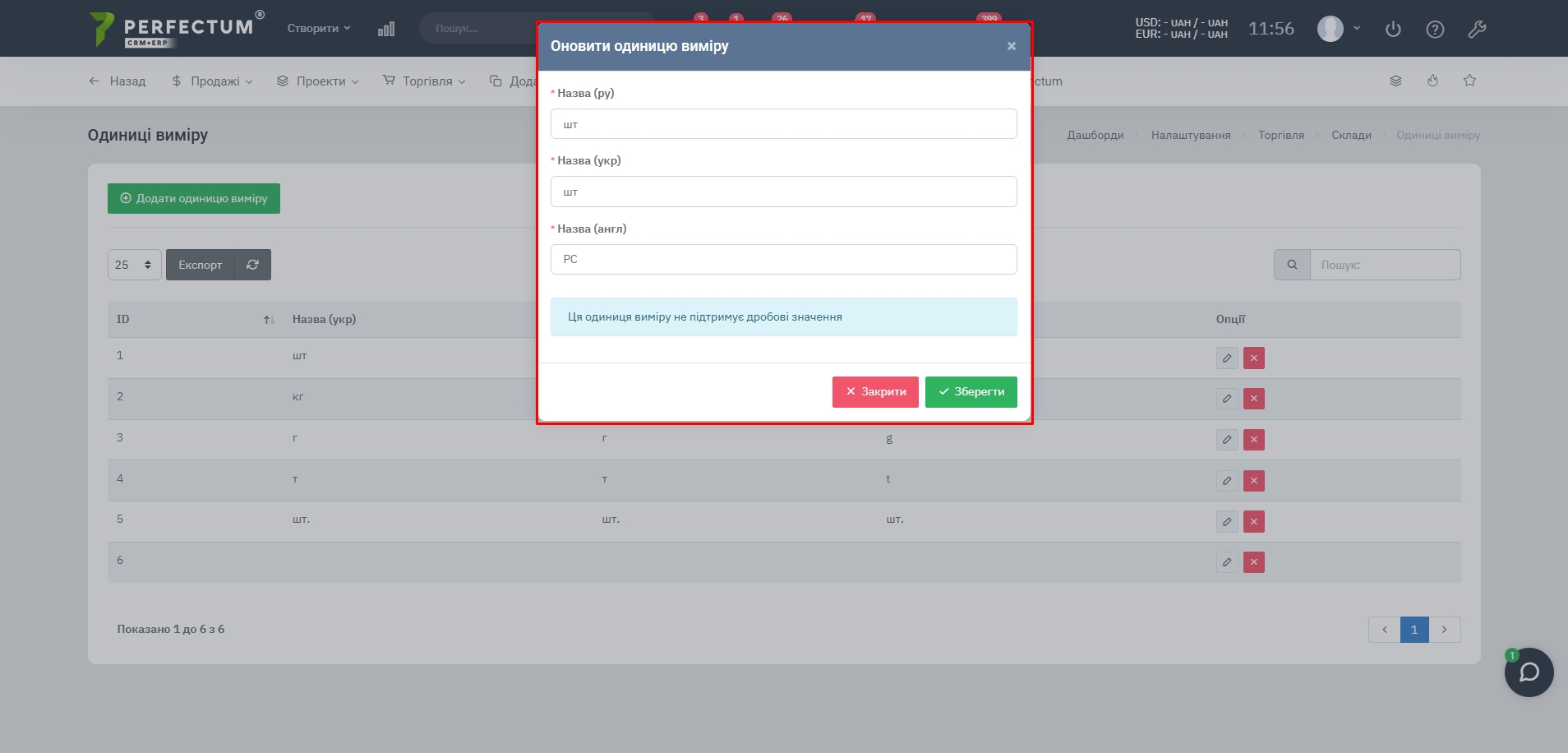Open the wrench settings icon
Screen dimensions: 1568x753
1477,30
